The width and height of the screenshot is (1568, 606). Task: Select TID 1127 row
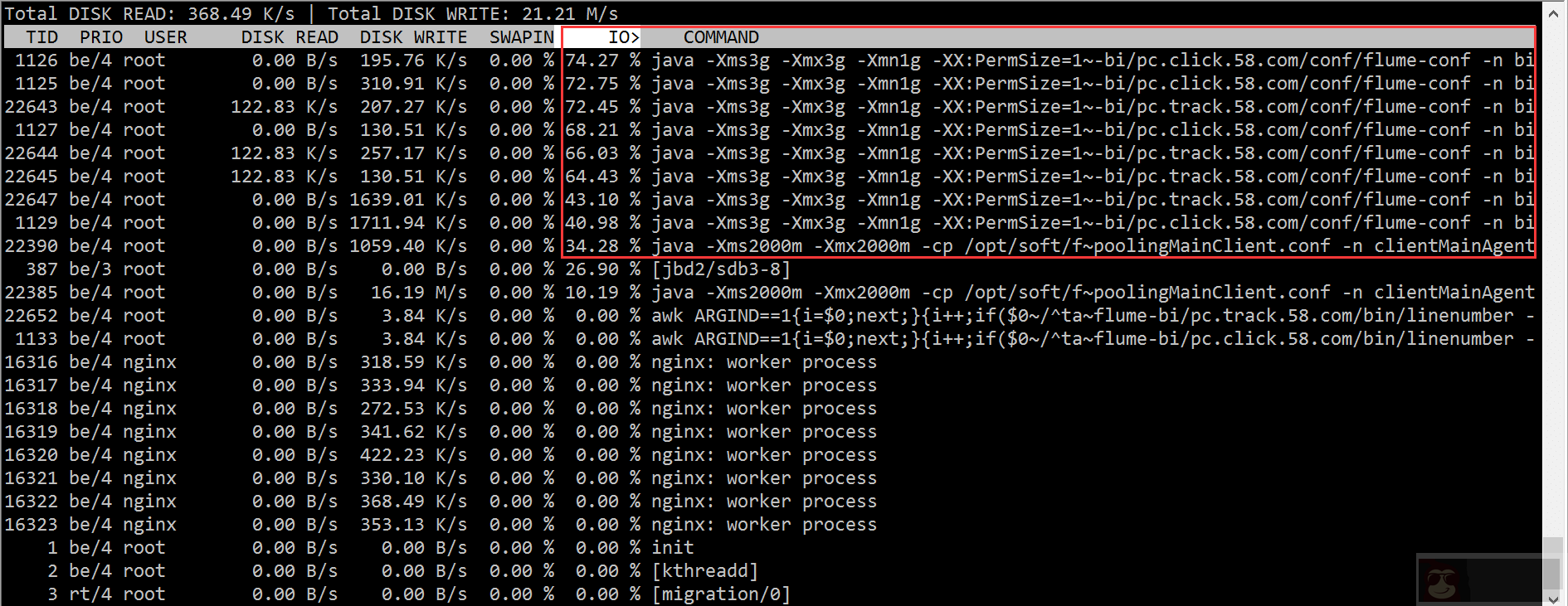[x=769, y=130]
